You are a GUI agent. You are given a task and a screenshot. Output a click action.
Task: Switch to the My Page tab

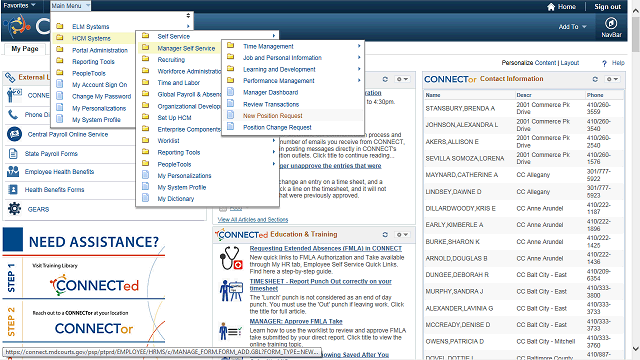tap(25, 49)
